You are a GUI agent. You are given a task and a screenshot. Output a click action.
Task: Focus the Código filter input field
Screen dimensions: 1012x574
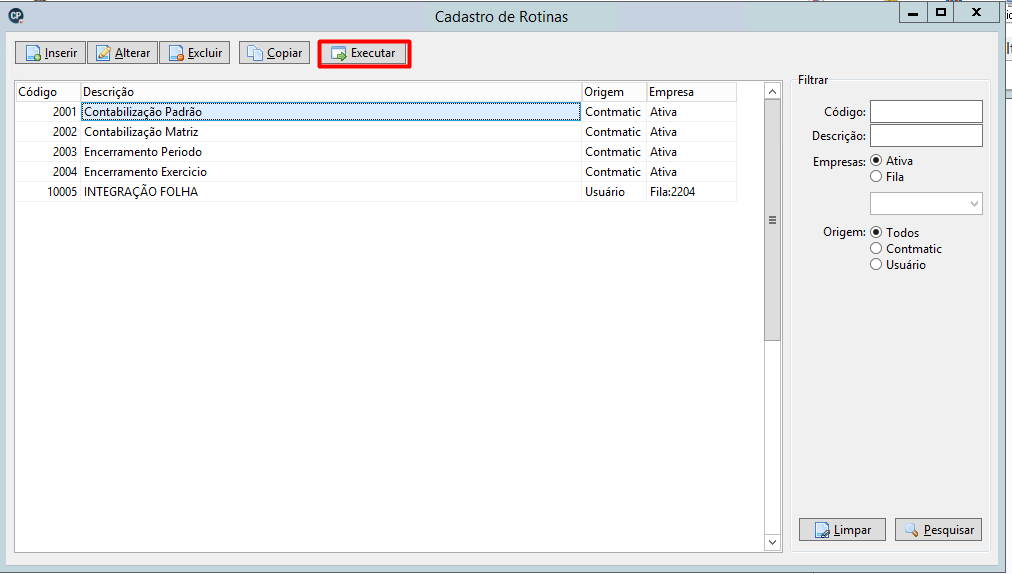(926, 111)
